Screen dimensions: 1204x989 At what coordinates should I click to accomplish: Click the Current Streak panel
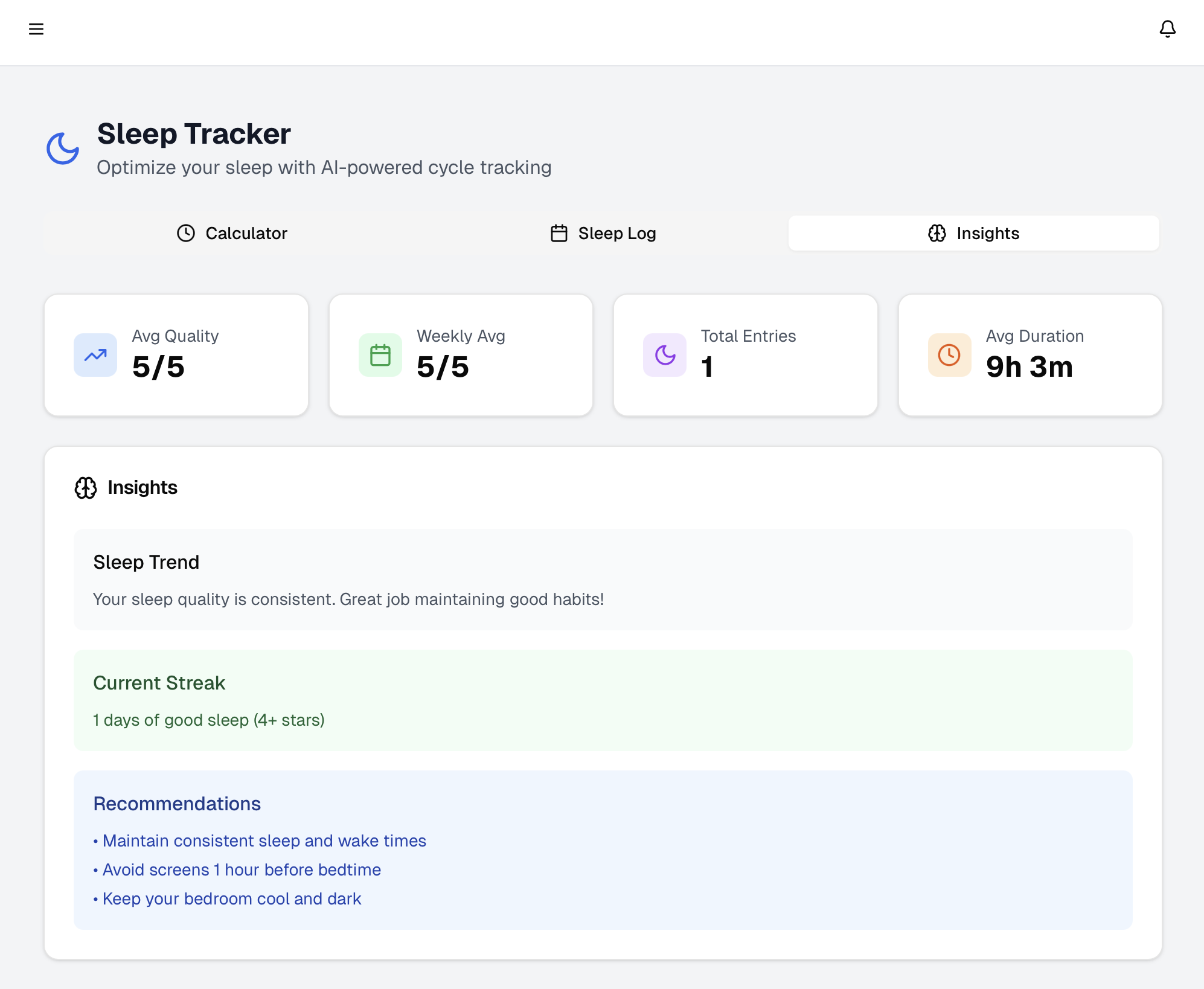coord(603,700)
